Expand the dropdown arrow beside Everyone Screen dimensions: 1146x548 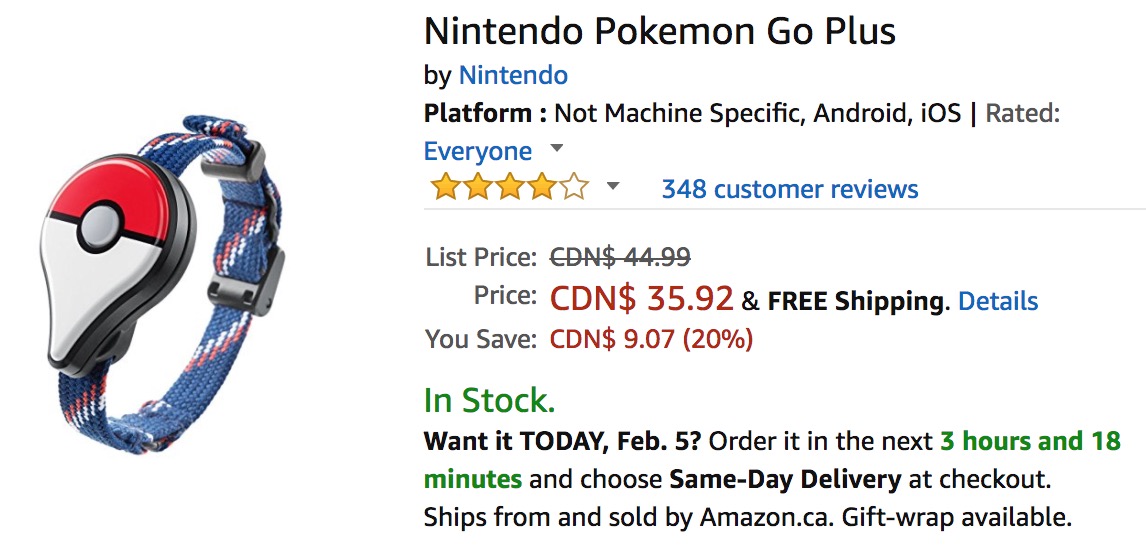click(557, 149)
